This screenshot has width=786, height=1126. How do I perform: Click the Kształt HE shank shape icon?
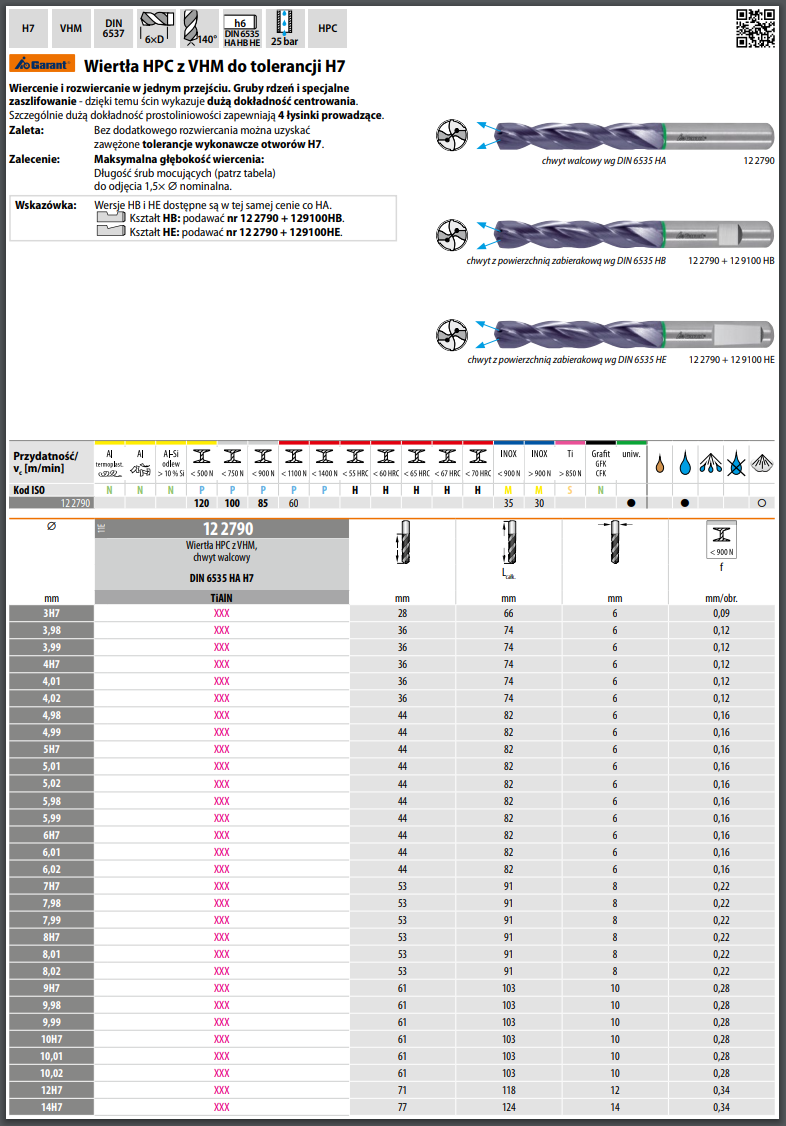111,231
